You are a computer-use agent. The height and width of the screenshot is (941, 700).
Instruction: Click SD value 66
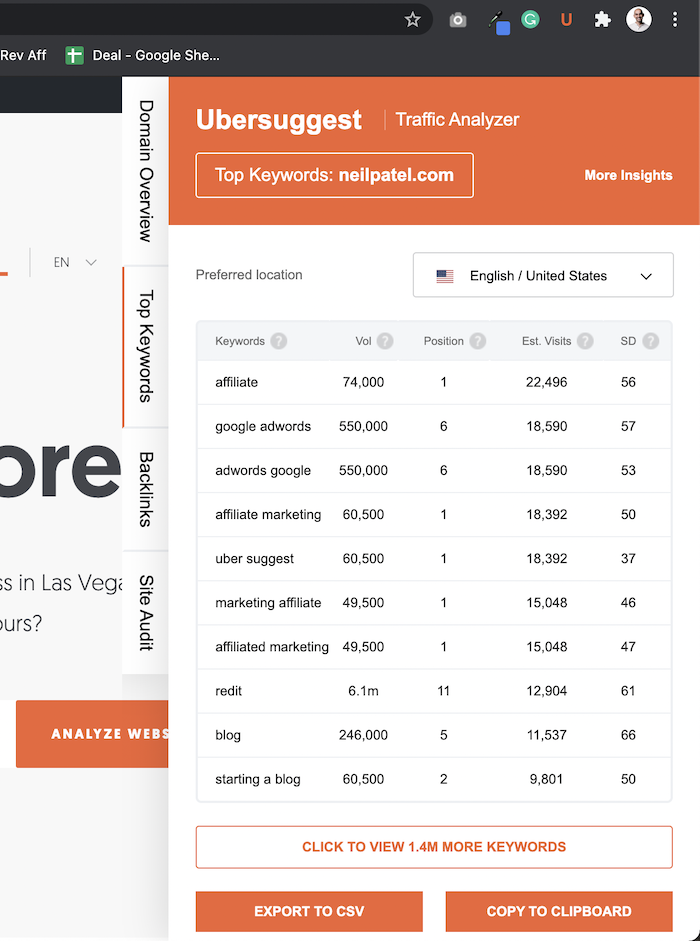[628, 735]
